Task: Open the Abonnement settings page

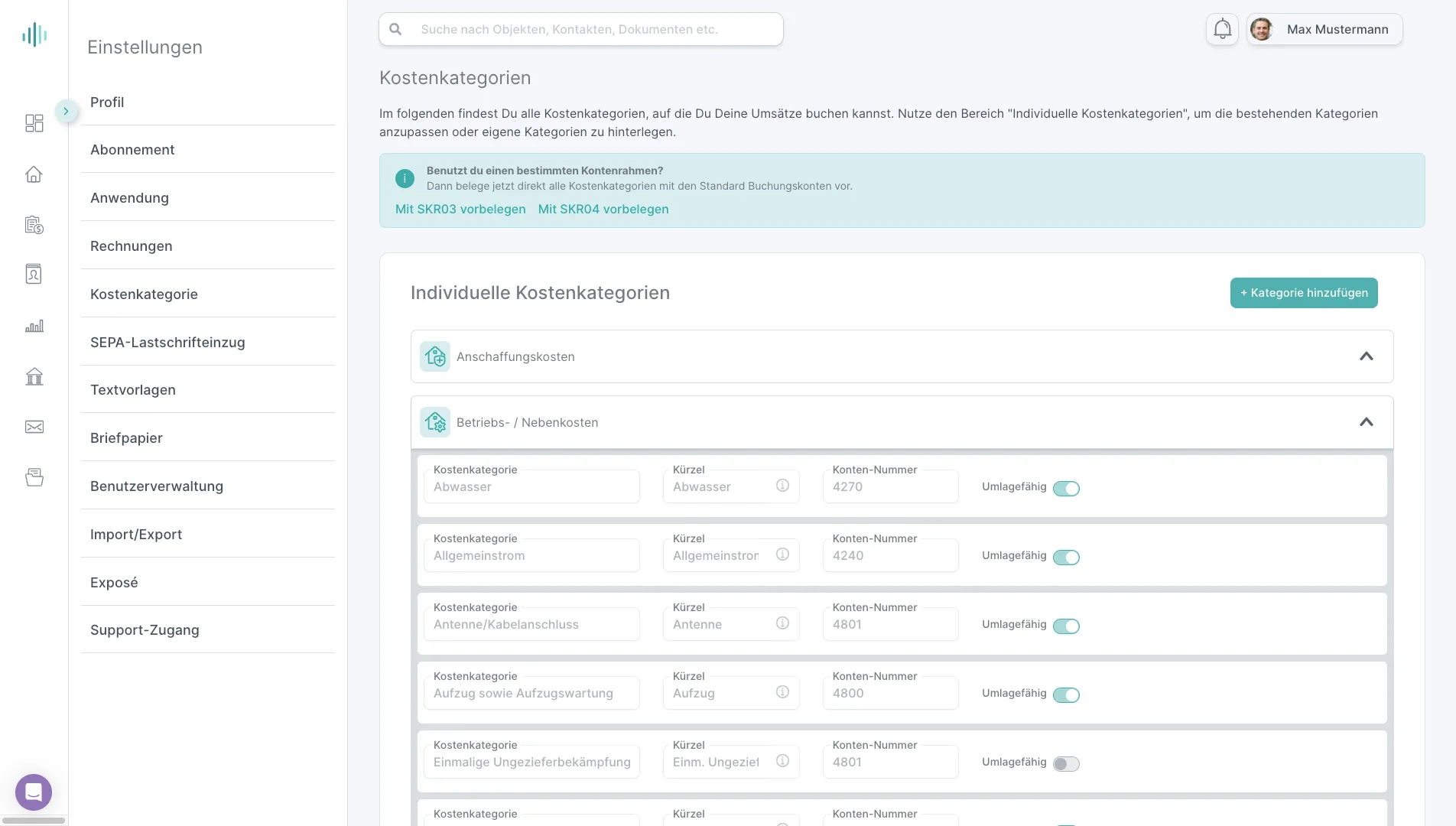Action: pyautogui.click(x=208, y=150)
